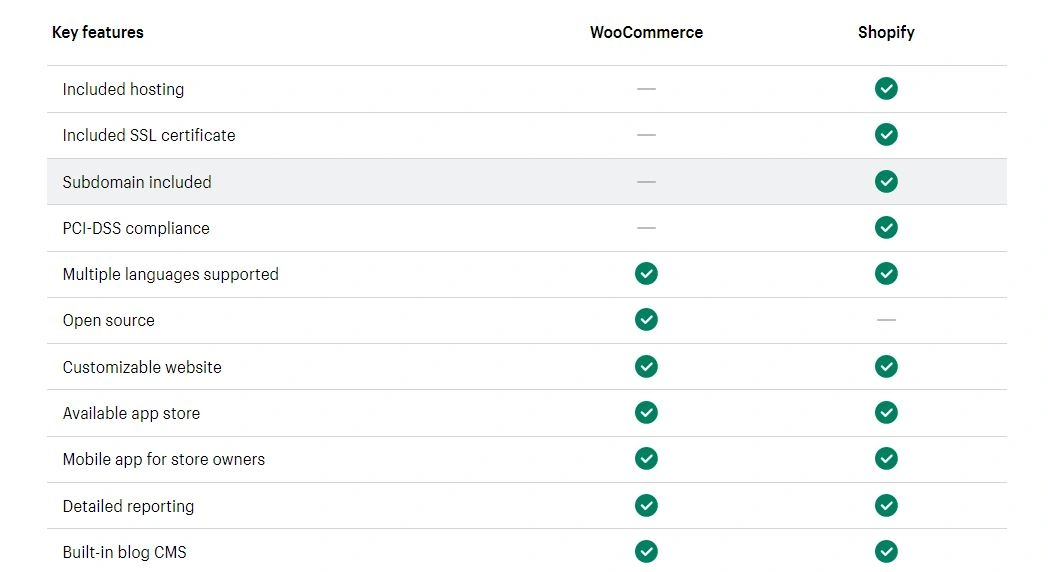Click Shopify checkmark for Built-in blog CMS

(886, 551)
